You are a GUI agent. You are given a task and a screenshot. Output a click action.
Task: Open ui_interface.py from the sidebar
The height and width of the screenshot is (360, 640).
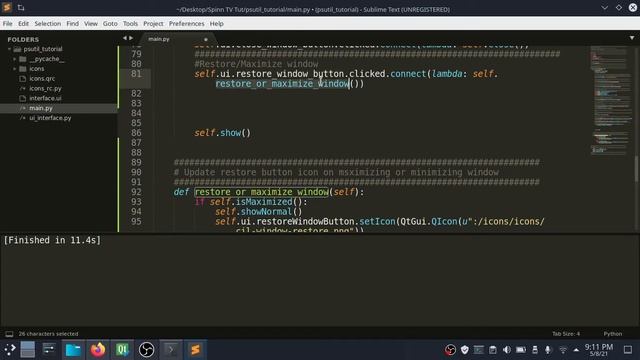tap(50, 118)
